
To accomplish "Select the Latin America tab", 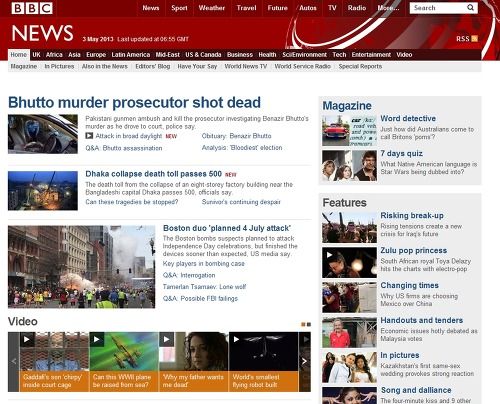I will coord(131,55).
